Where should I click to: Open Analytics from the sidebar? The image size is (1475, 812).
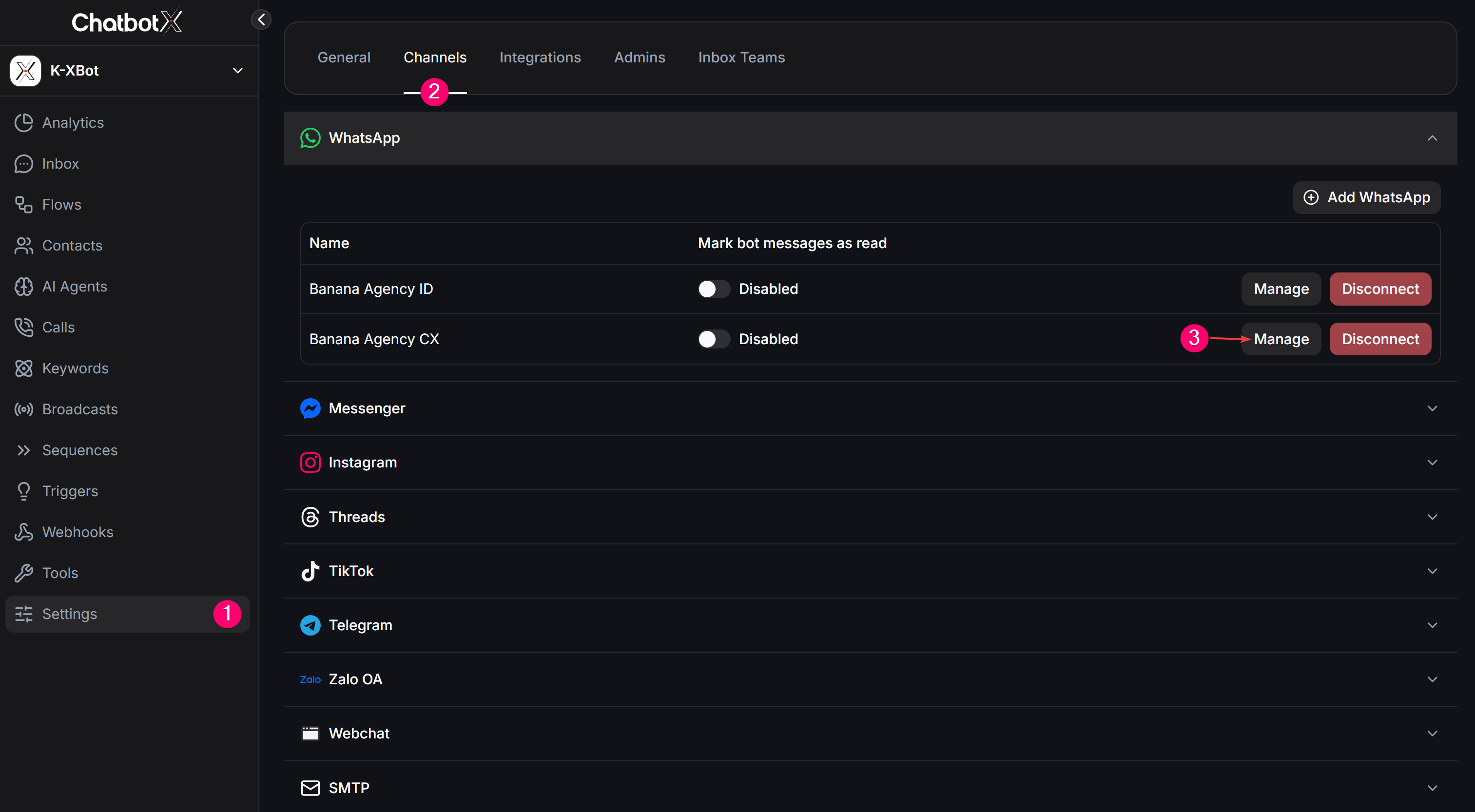(128, 122)
